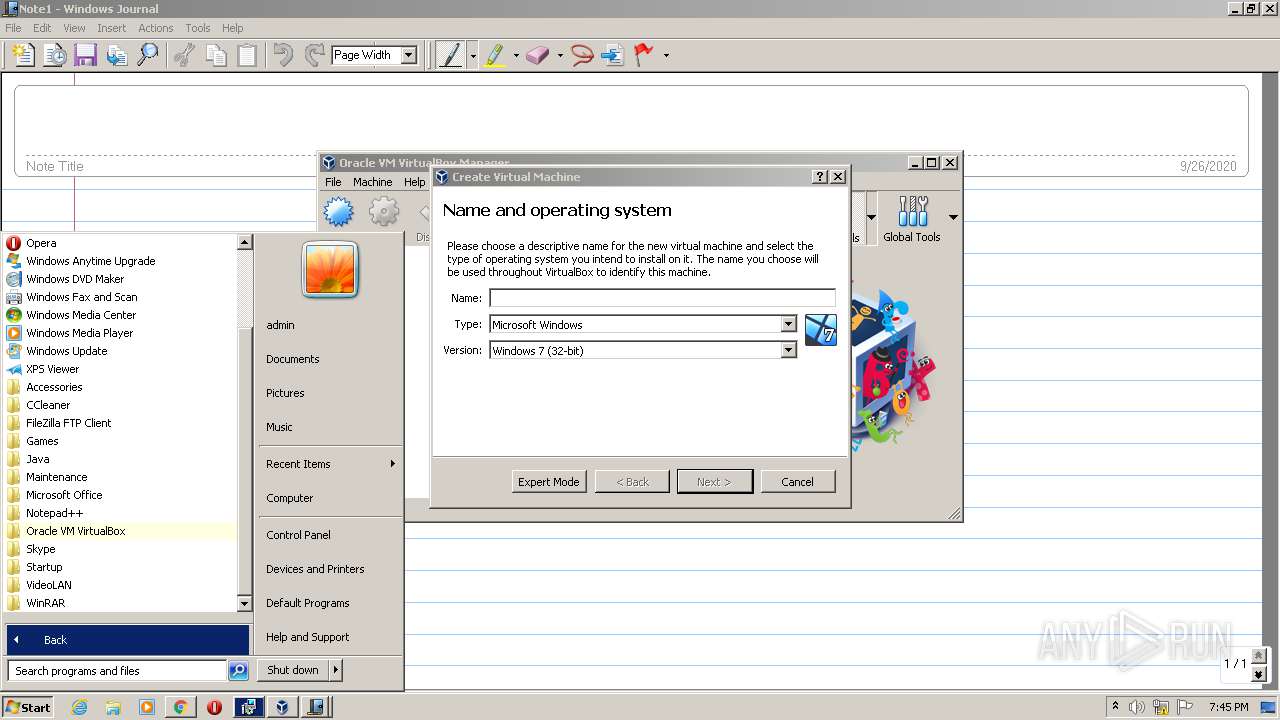Open Highlighter options dropdown arrow
1280x720 pixels.
tap(516, 55)
